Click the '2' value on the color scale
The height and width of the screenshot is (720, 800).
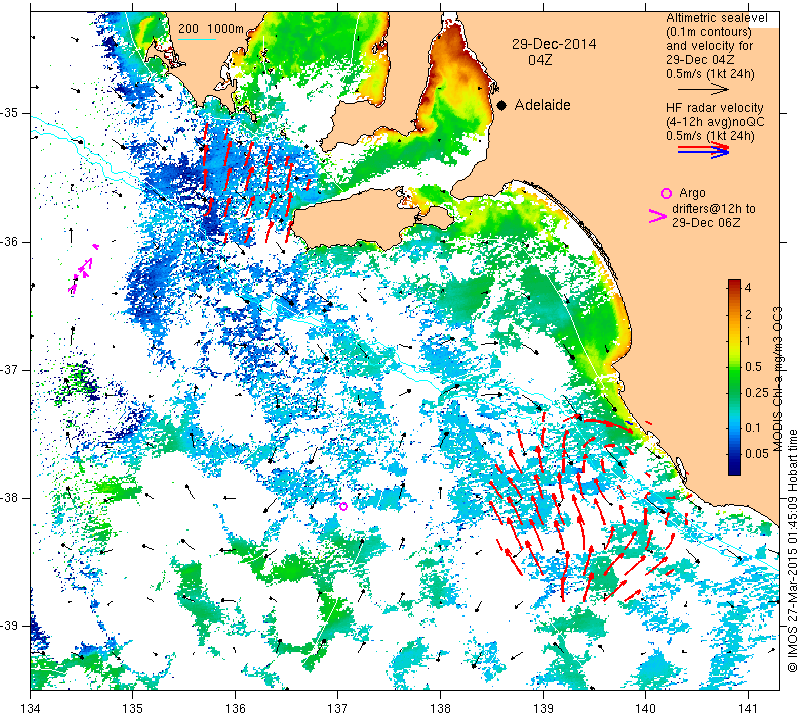pos(748,314)
